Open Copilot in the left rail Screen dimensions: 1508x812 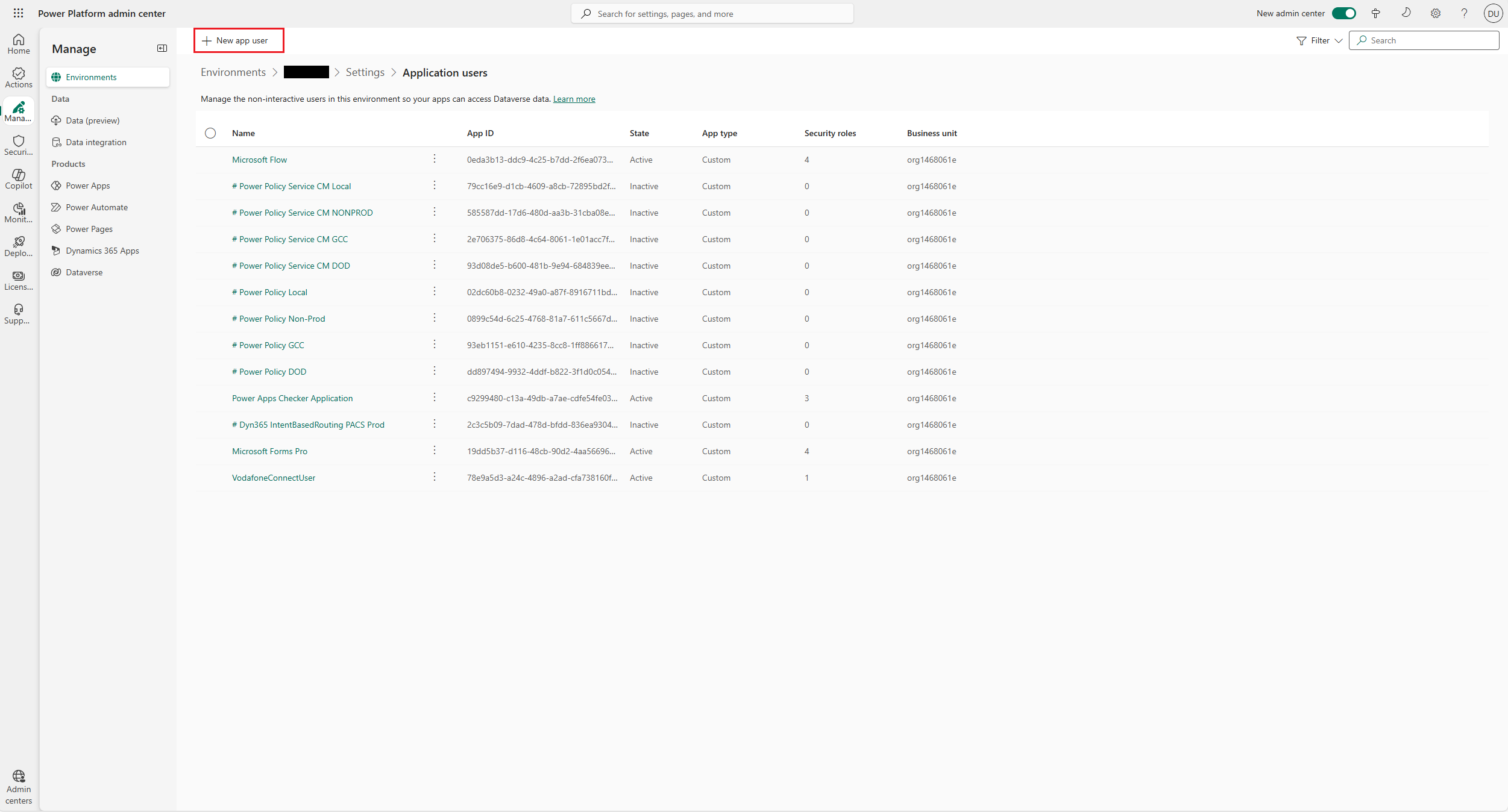tap(19, 179)
